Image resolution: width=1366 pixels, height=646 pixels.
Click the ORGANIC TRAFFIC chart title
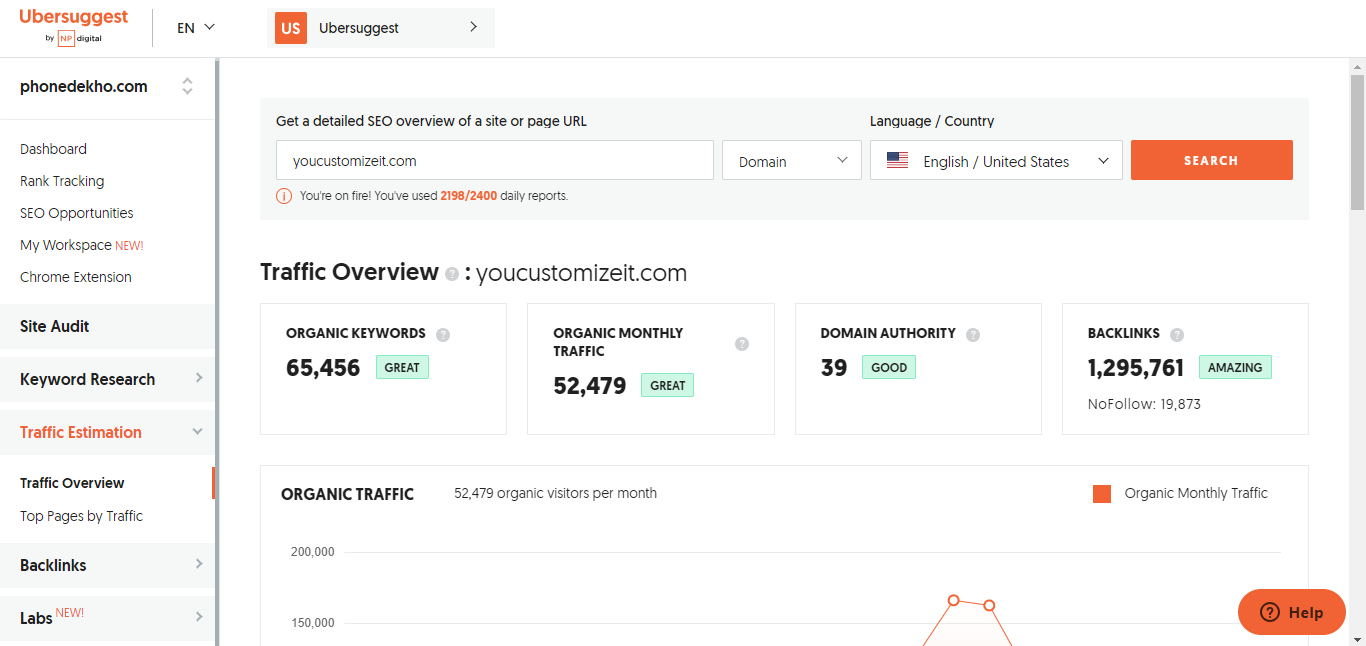pyautogui.click(x=347, y=494)
